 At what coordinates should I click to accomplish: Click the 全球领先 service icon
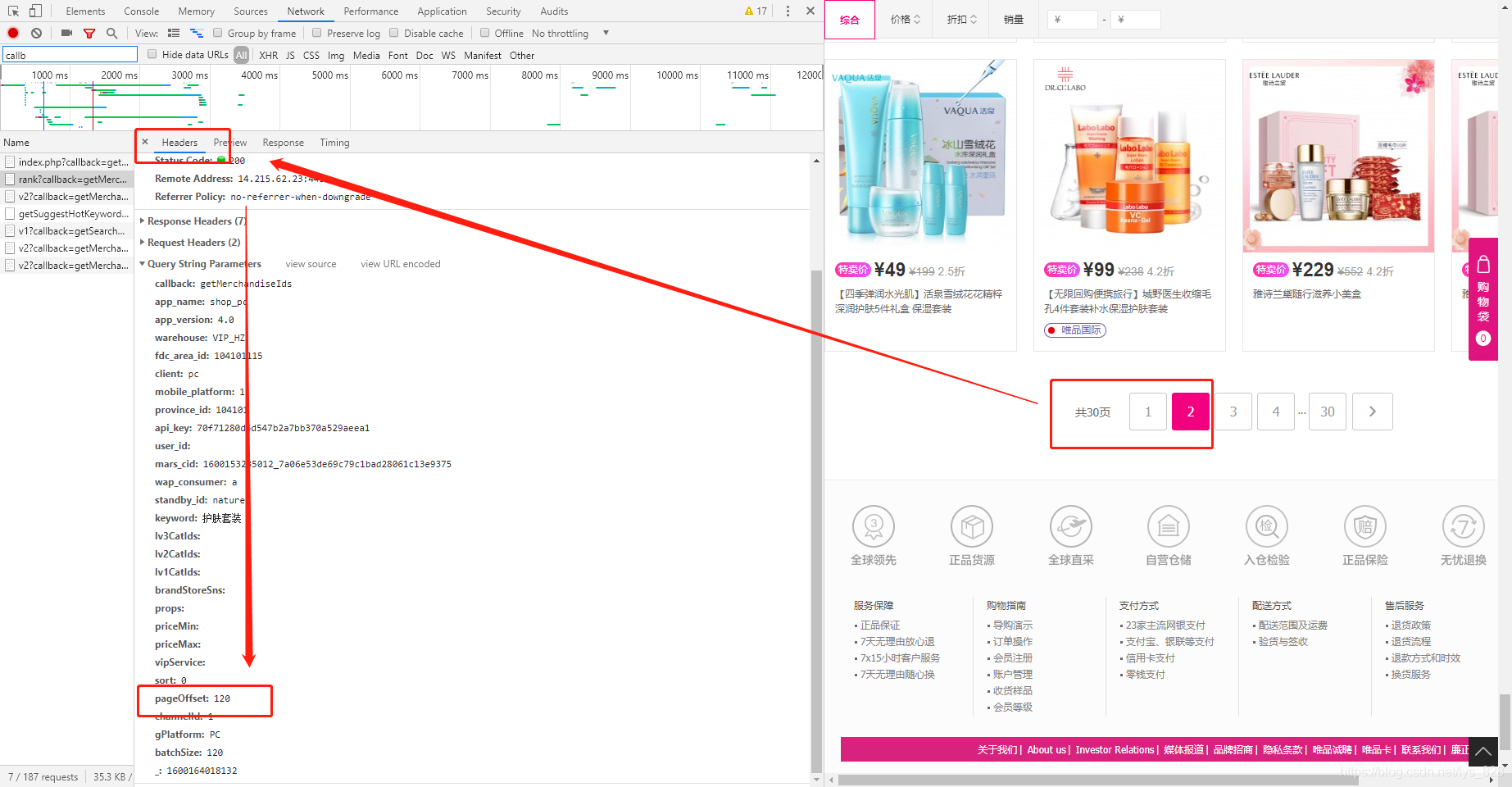[x=874, y=525]
